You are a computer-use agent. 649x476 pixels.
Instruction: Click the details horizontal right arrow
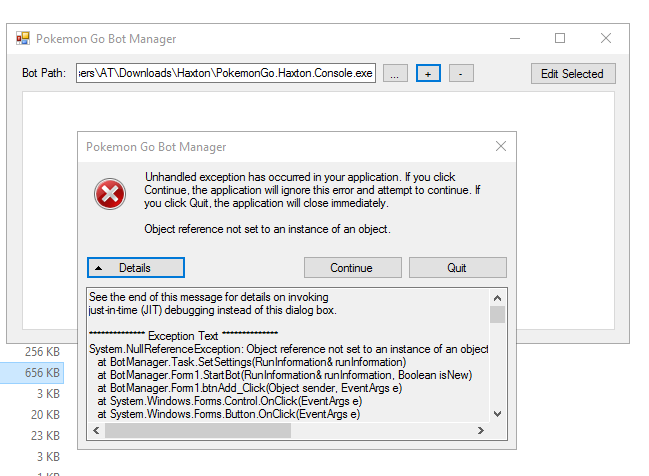coord(481,430)
